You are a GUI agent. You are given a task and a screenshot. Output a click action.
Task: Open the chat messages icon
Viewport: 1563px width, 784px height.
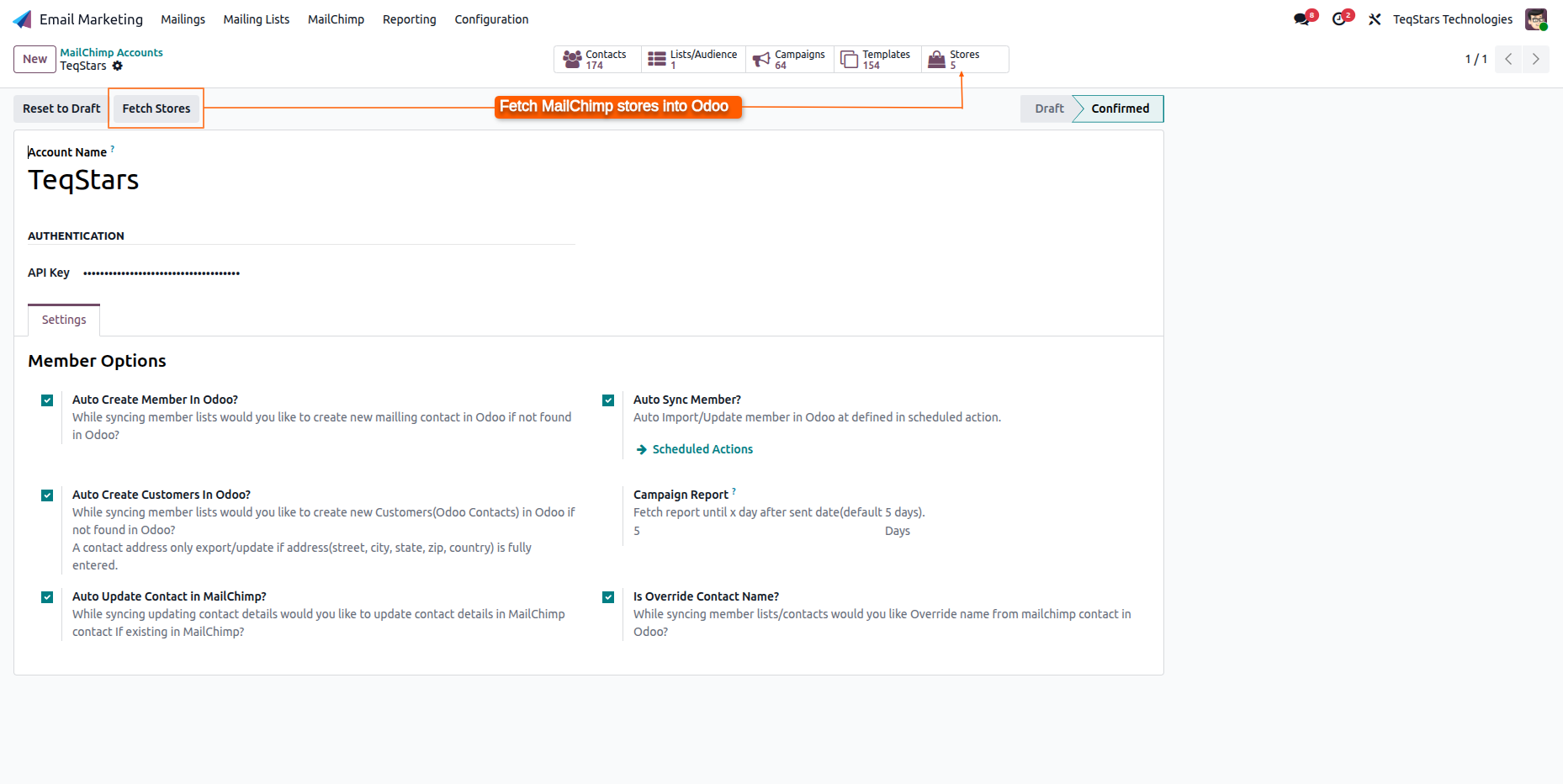1301,19
